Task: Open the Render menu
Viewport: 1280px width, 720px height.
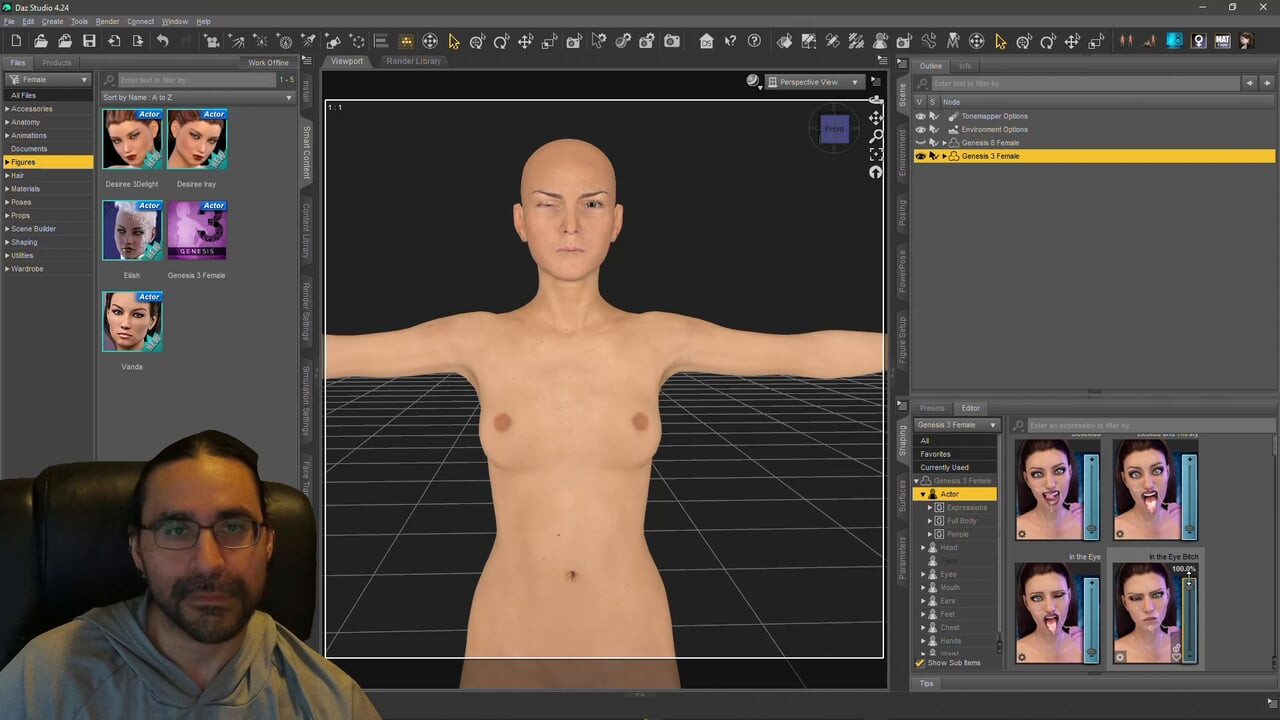Action: click(x=107, y=21)
